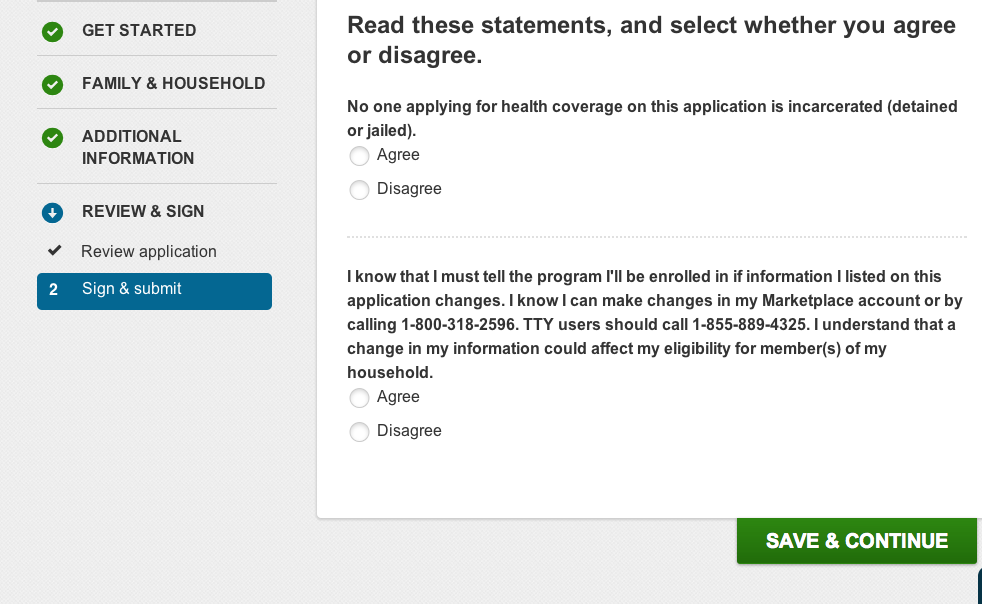
Task: Open the ADDITIONAL INFORMATION section label
Action: tap(138, 147)
